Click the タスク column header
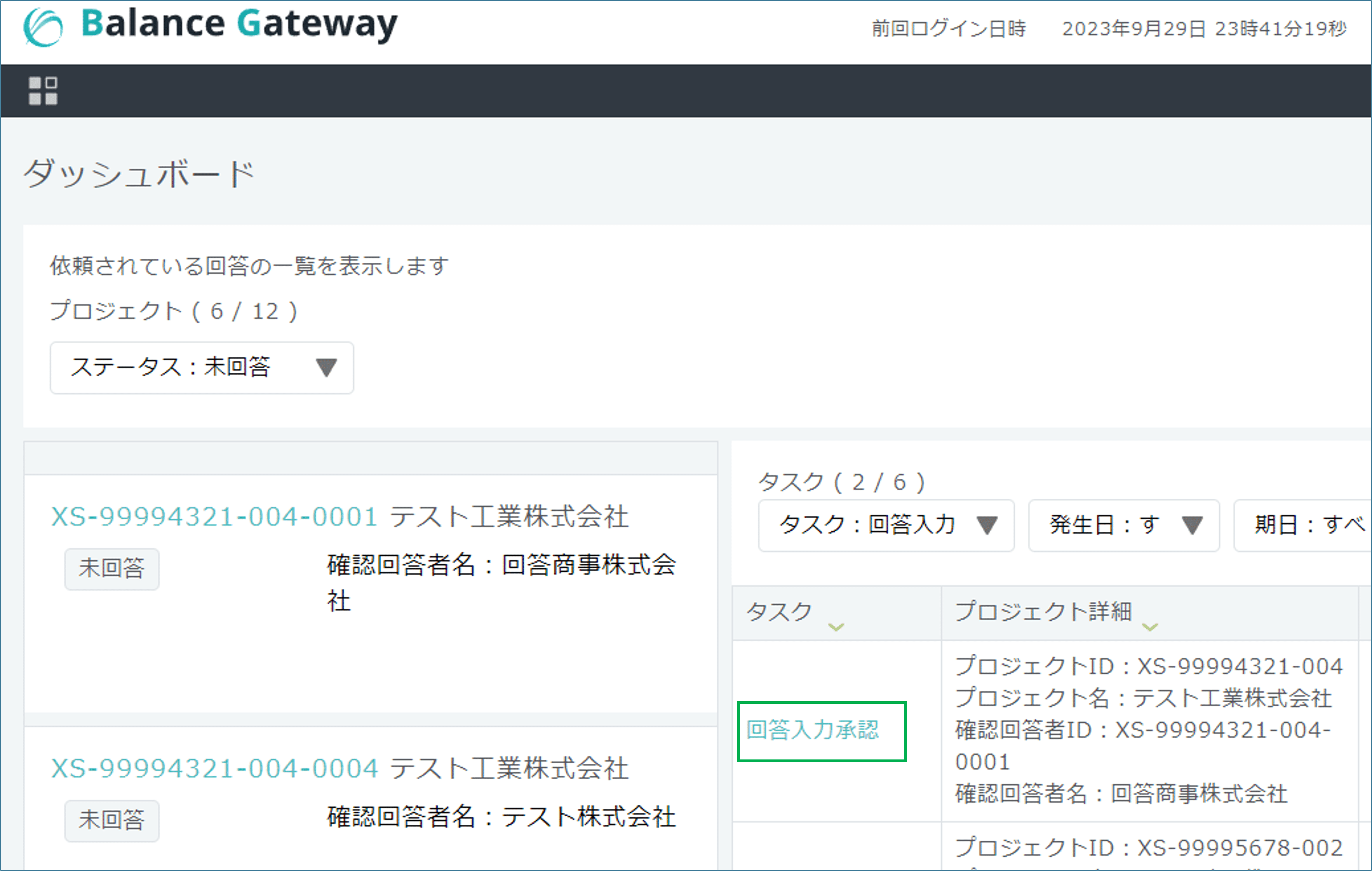This screenshot has width=1372, height=871. [779, 612]
